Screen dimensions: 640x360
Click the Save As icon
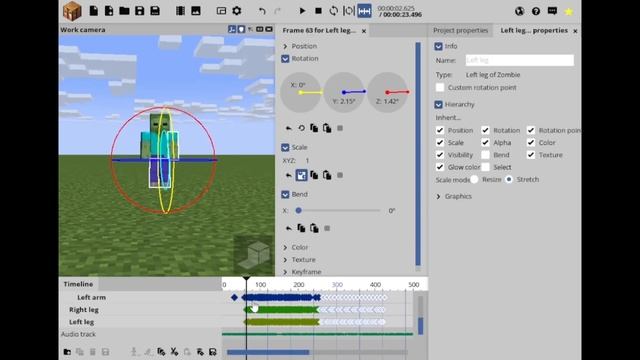click(x=155, y=11)
